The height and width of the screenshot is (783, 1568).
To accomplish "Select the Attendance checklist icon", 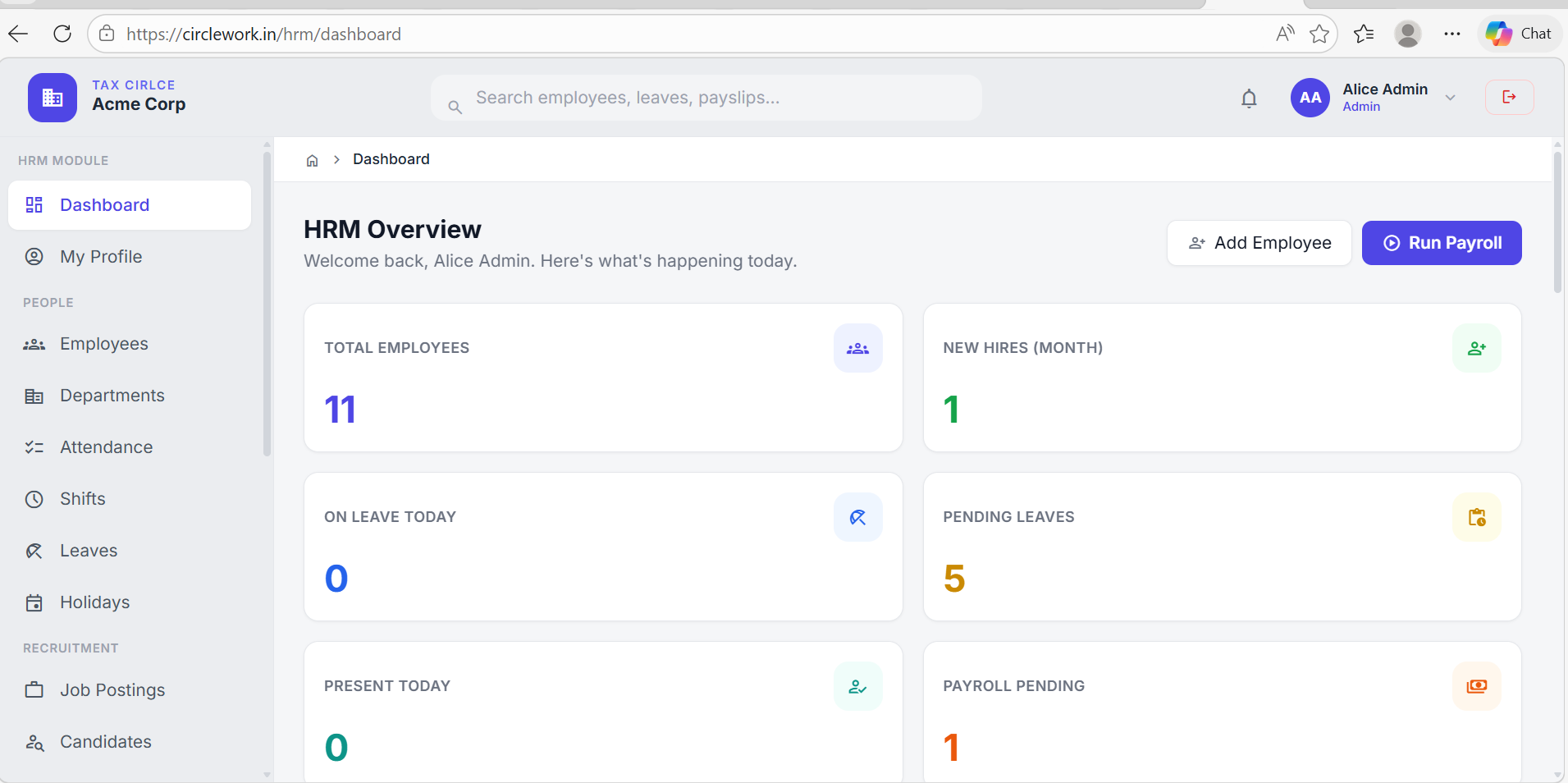I will coord(34,446).
